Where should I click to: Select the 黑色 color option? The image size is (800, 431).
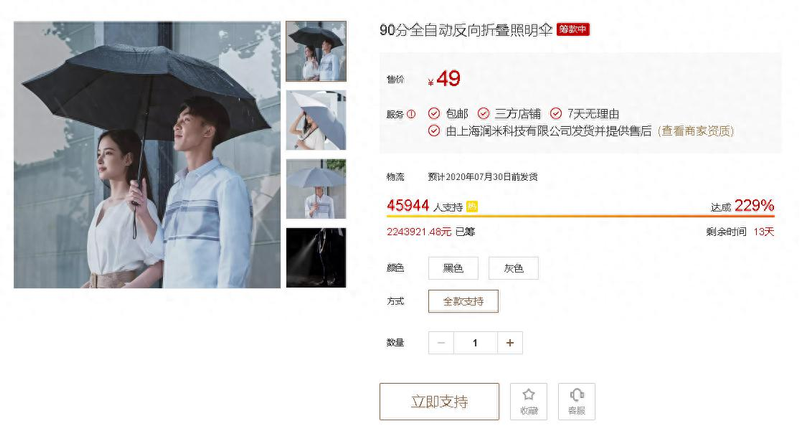(453, 268)
